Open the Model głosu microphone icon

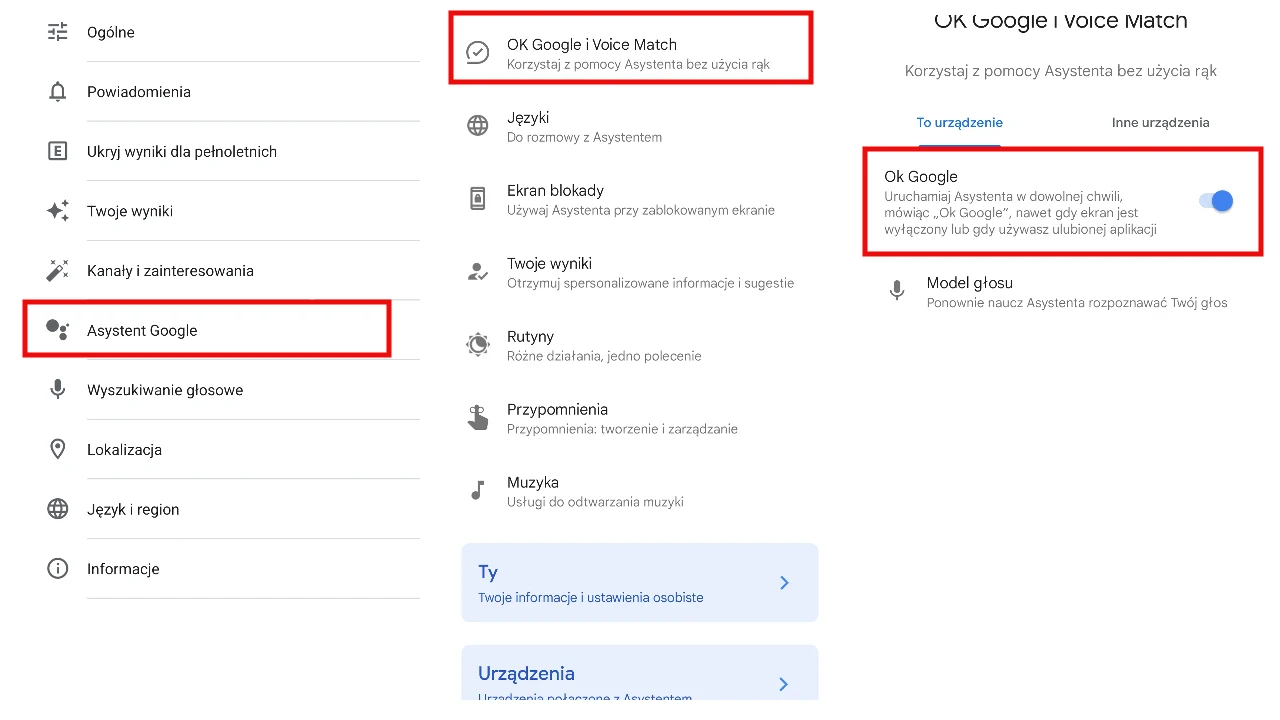point(896,291)
